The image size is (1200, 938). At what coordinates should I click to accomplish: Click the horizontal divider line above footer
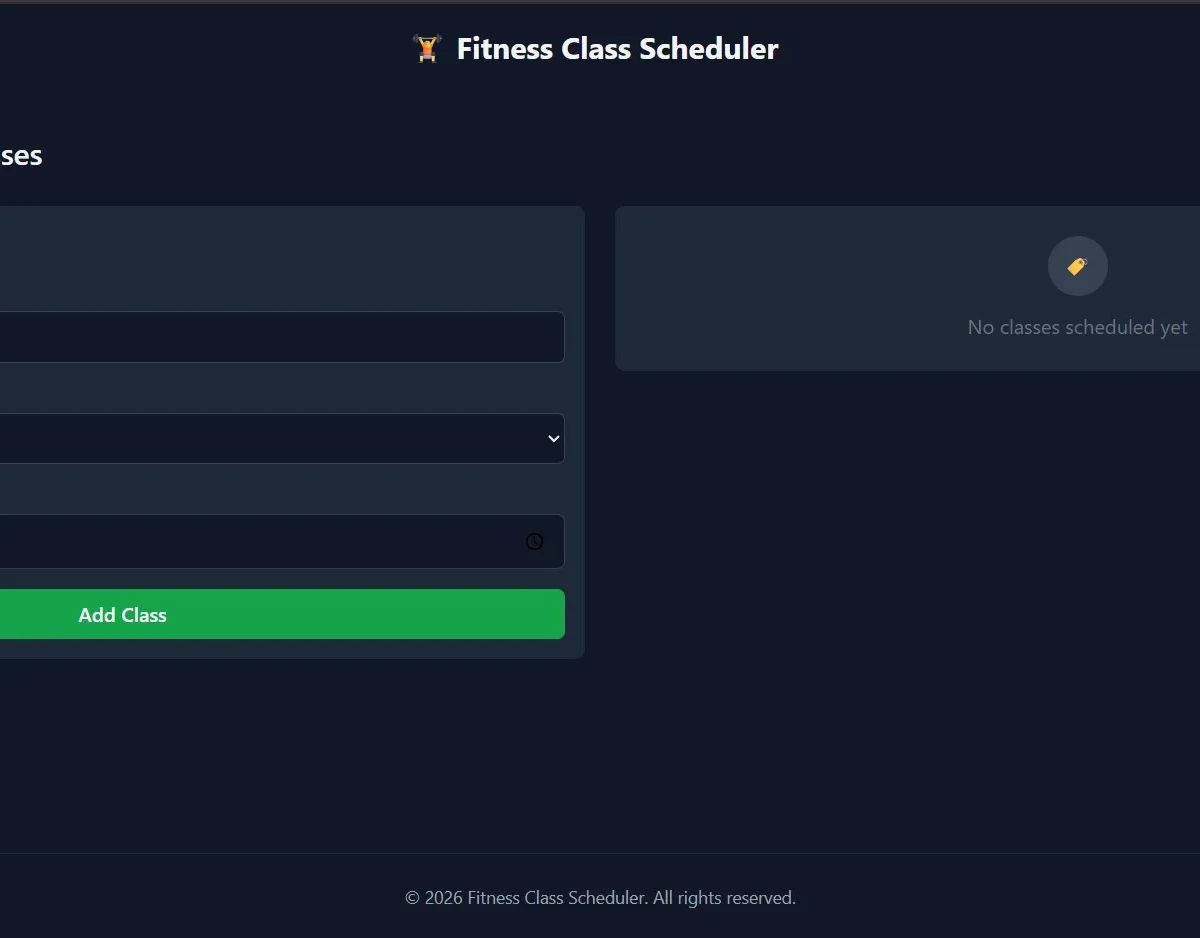coord(600,853)
